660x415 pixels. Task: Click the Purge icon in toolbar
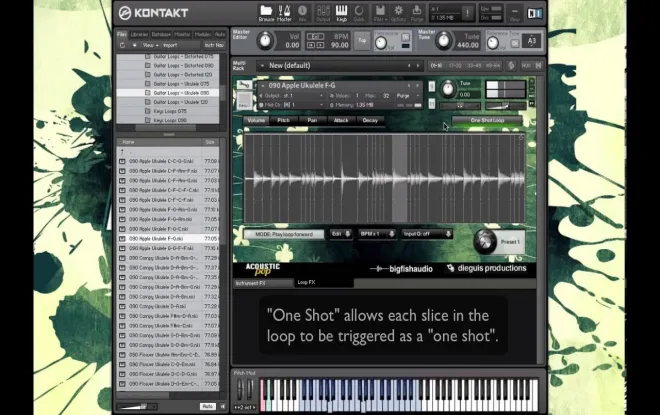pos(417,13)
